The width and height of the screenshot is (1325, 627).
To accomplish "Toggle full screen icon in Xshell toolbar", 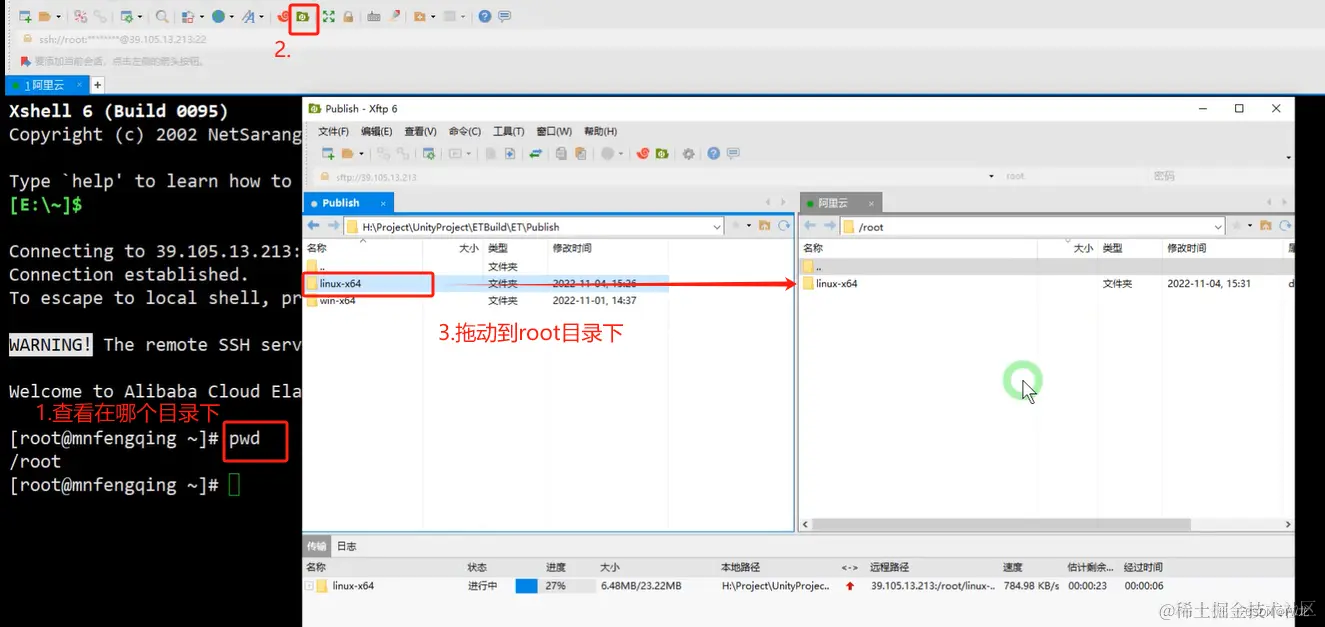I will point(329,17).
